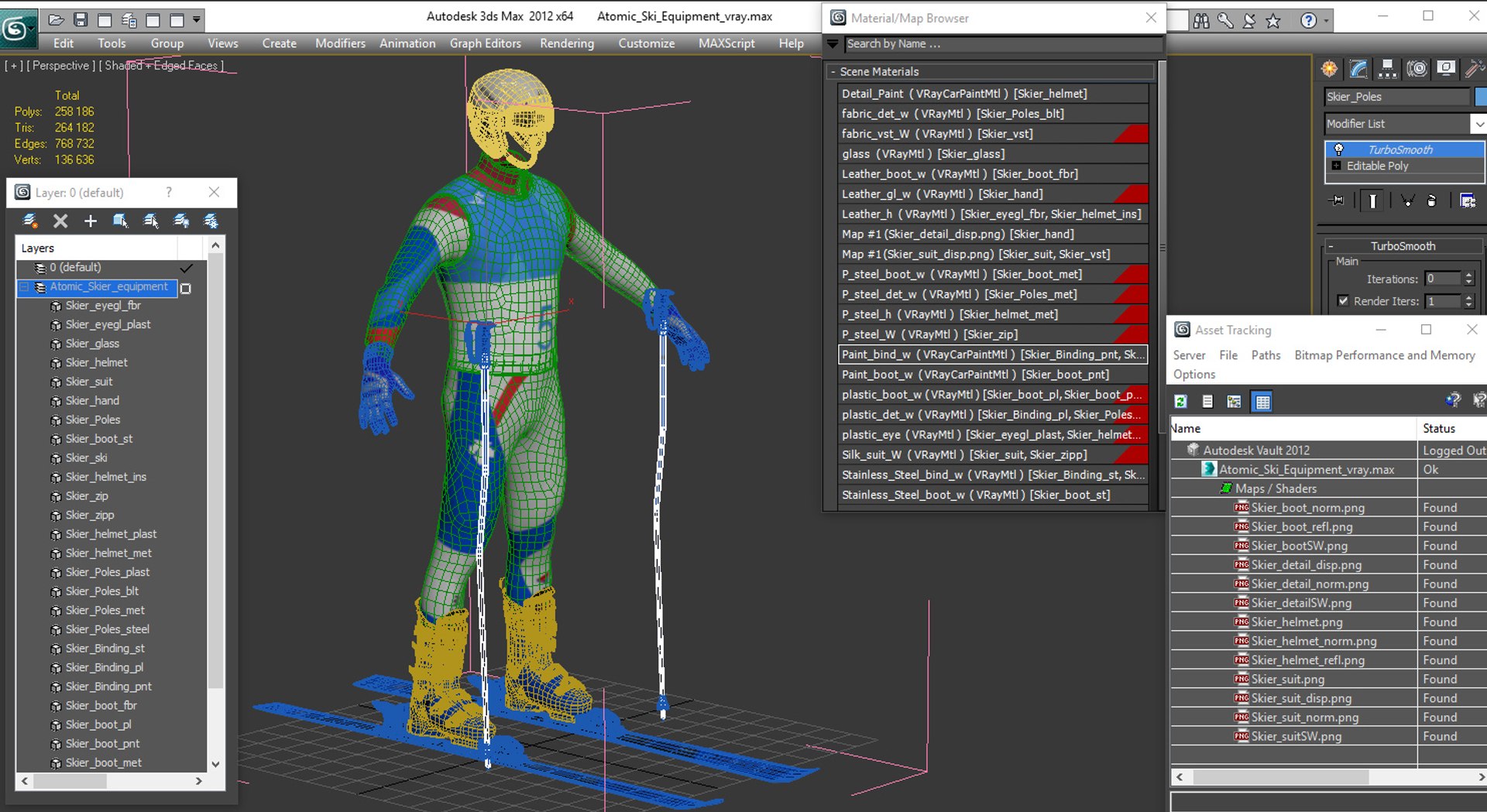Click the Add Selected Objects plus icon

[x=91, y=221]
